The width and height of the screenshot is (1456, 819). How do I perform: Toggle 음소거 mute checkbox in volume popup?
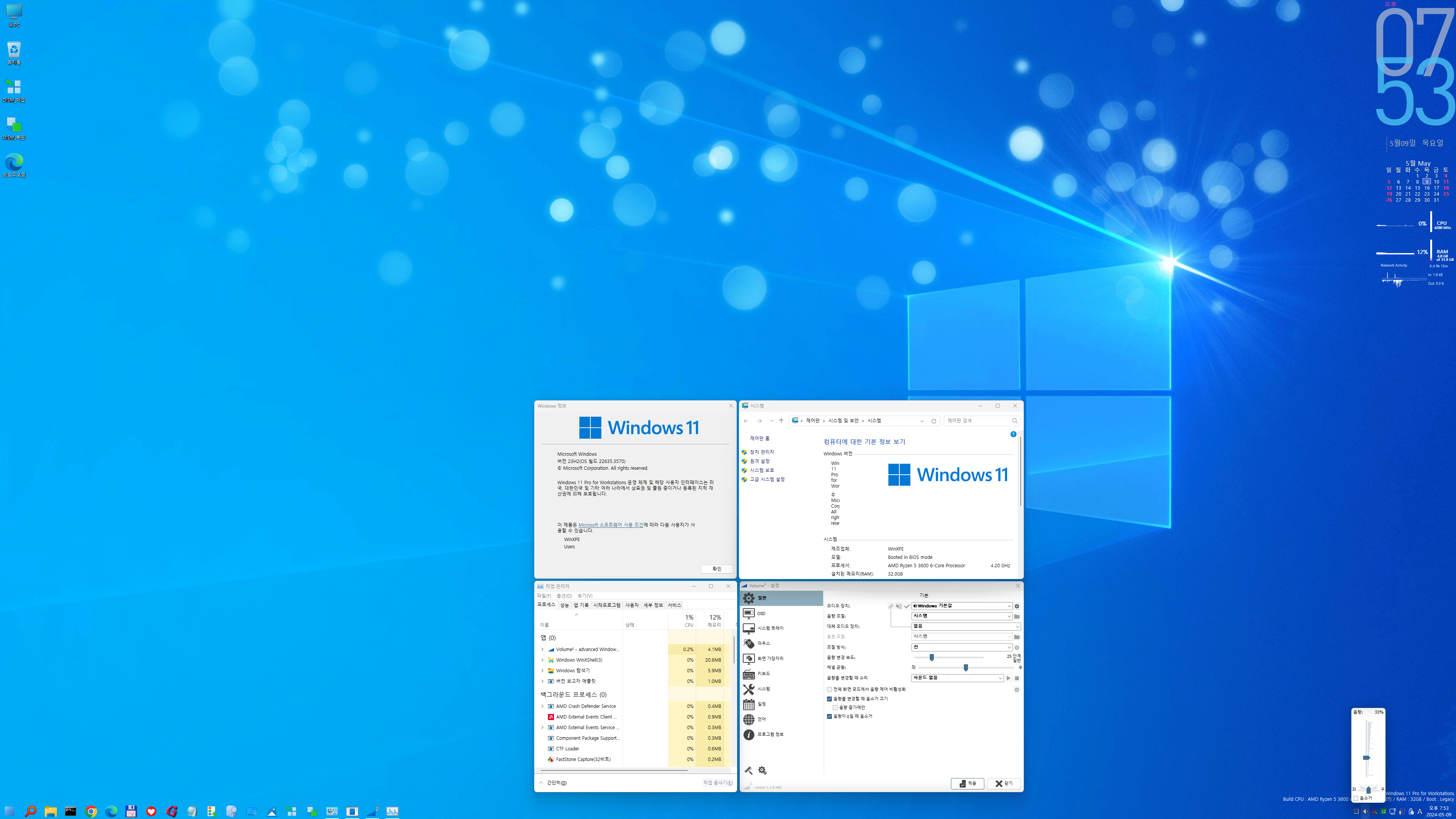click(1356, 798)
